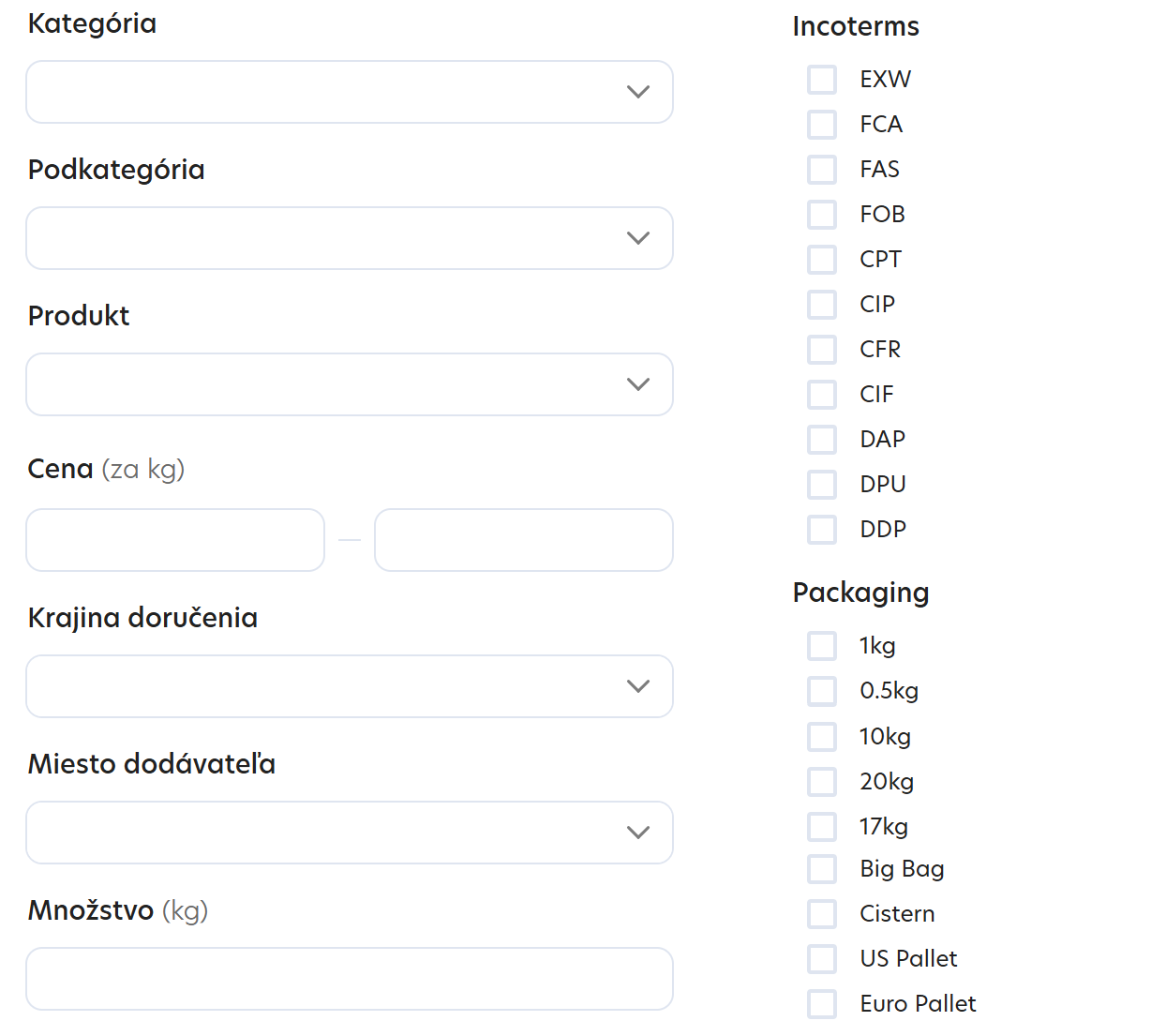Screen dimensions: 1166x1036
Task: Check the DDP Incoterms option
Action: pos(822,529)
